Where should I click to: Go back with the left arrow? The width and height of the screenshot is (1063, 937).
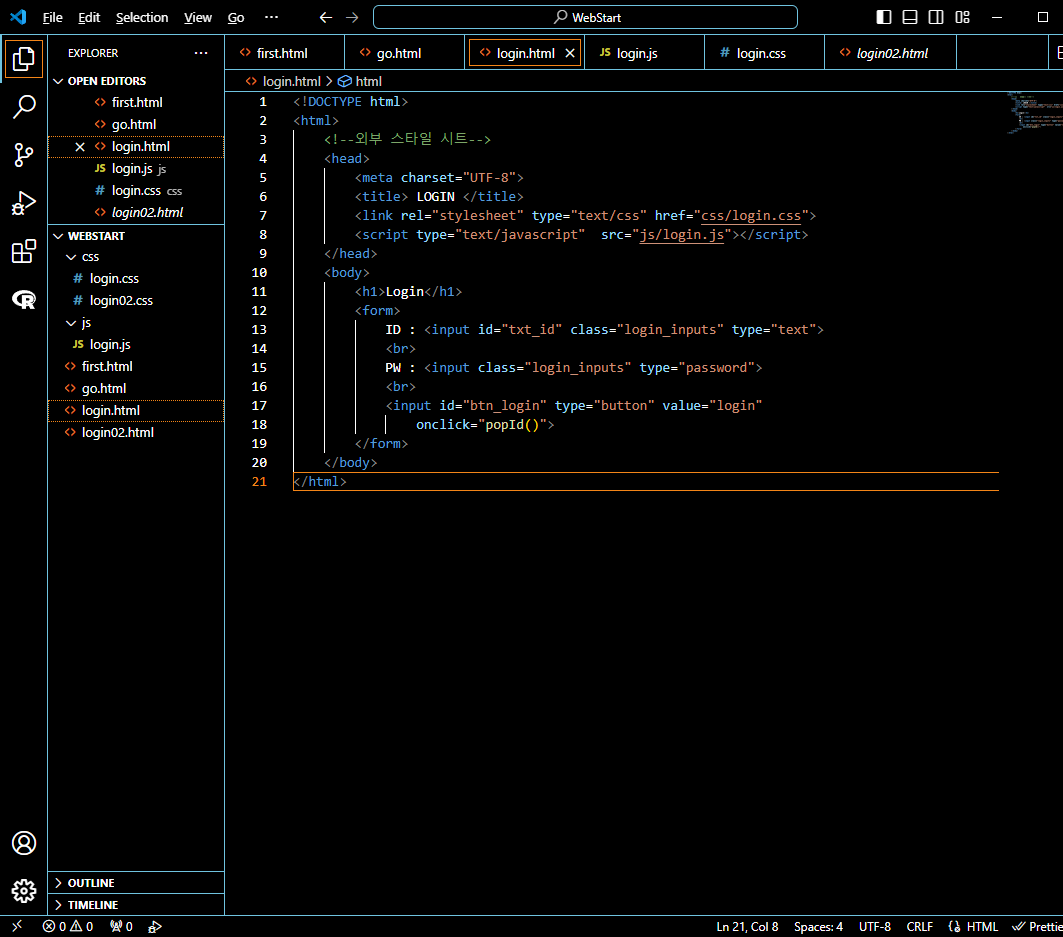pos(326,18)
